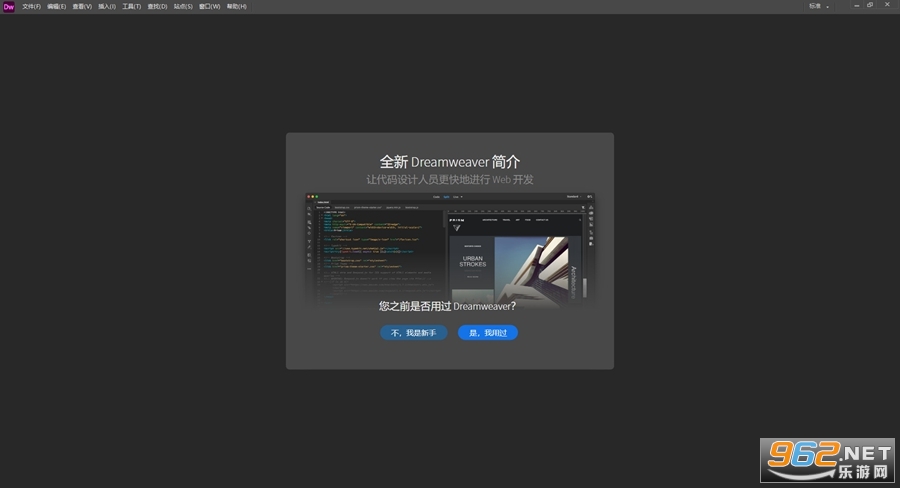Choose 不, 我是新手 button

pyautogui.click(x=414, y=332)
